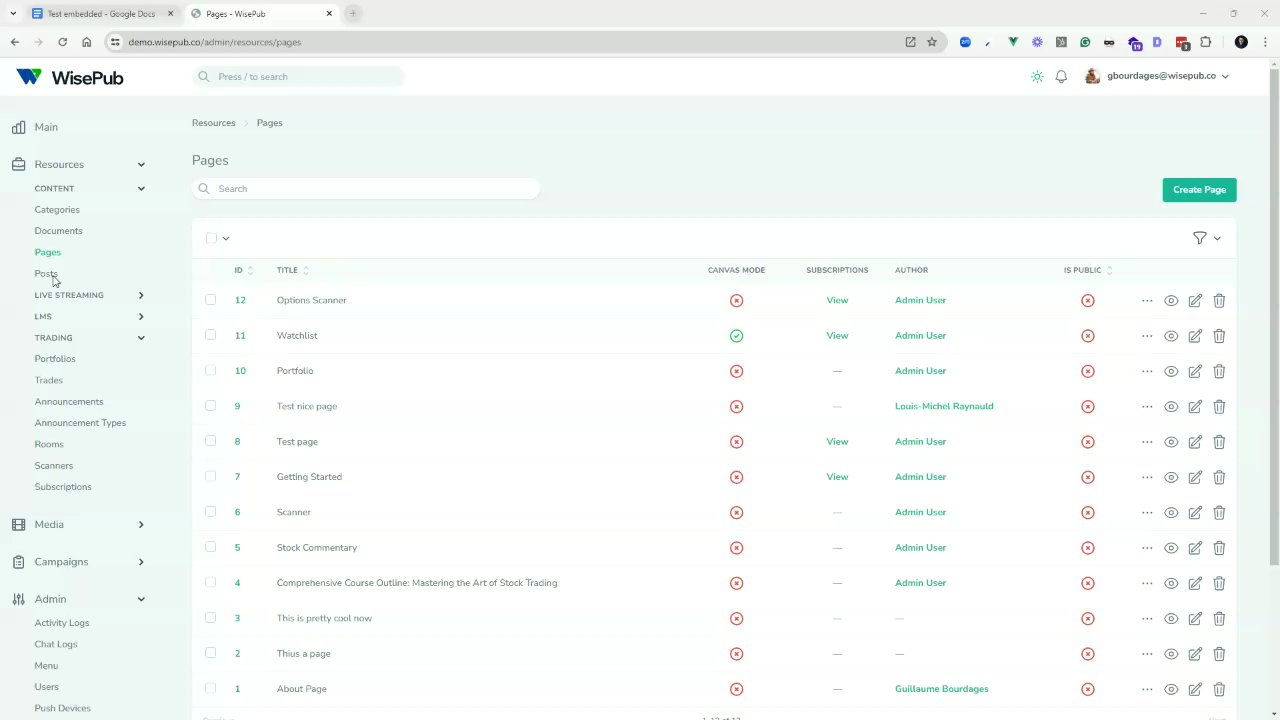View the Portfolio page using eye icon
The width and height of the screenshot is (1280, 720).
coord(1171,371)
